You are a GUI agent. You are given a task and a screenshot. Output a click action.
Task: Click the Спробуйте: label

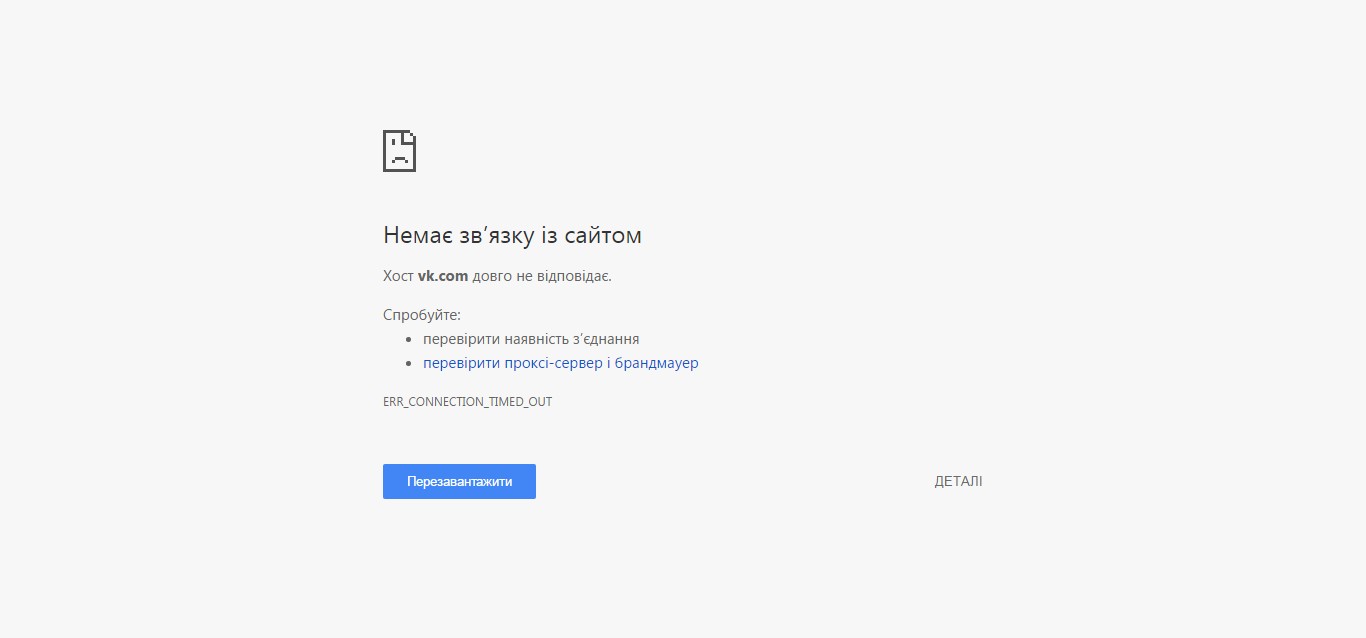[x=422, y=315]
